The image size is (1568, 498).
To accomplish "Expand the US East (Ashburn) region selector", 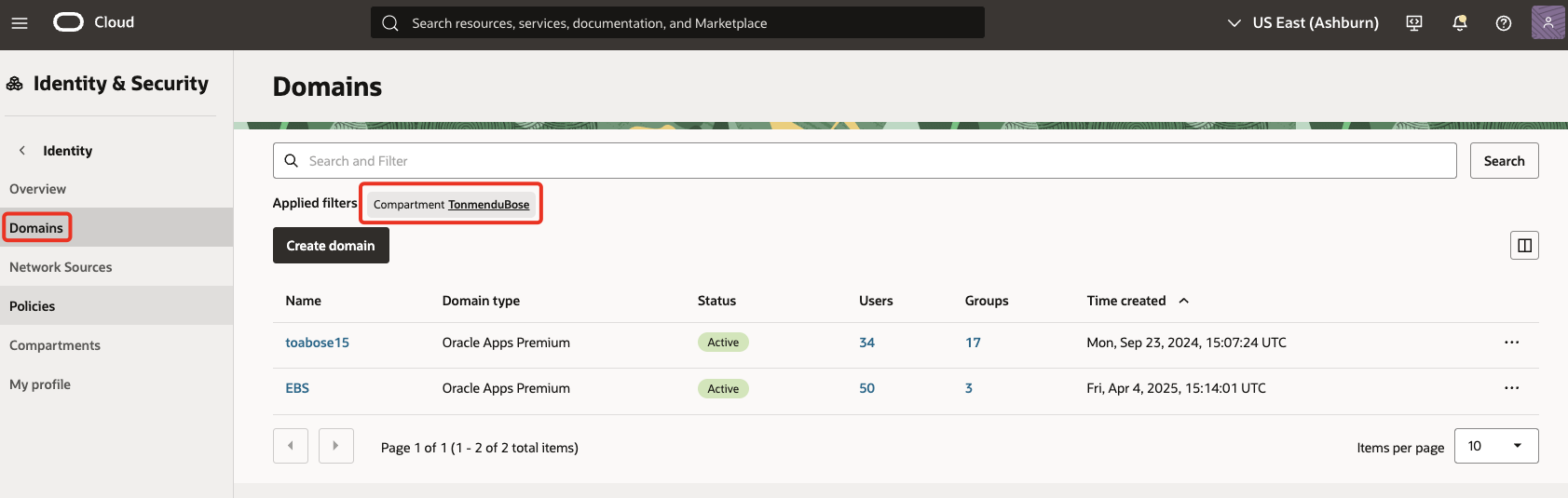I will 1302,23.
